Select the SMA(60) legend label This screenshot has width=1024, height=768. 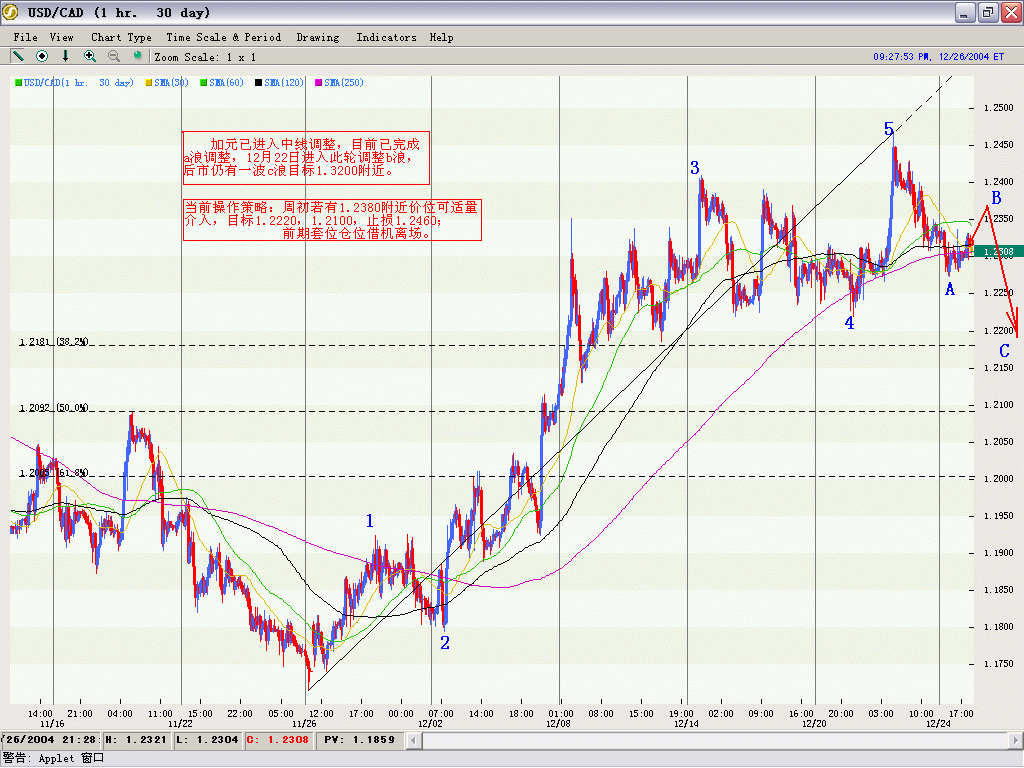[x=227, y=83]
